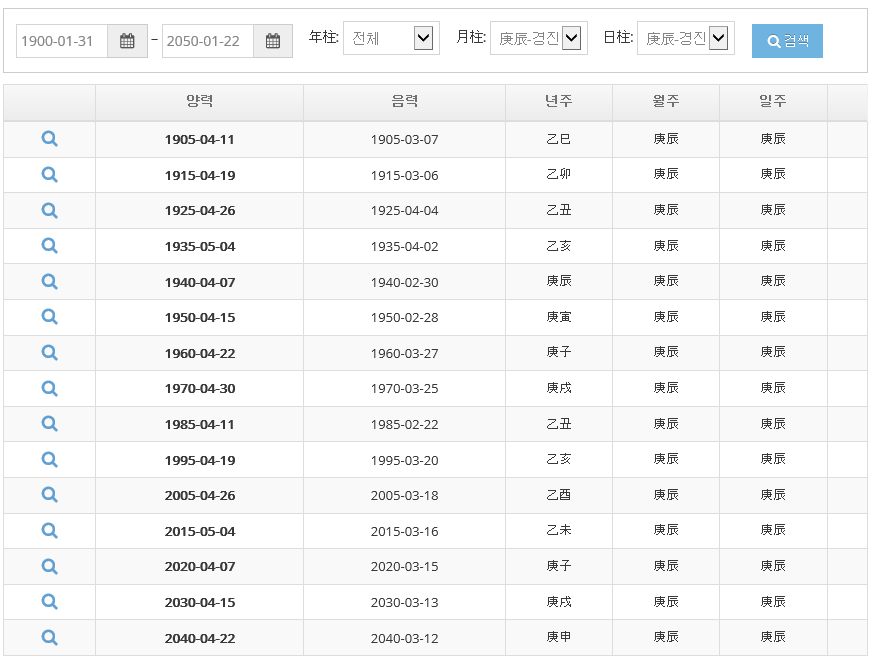Open details for the 1950-04-15 row
Screen dimensions: 871x661
point(49,317)
